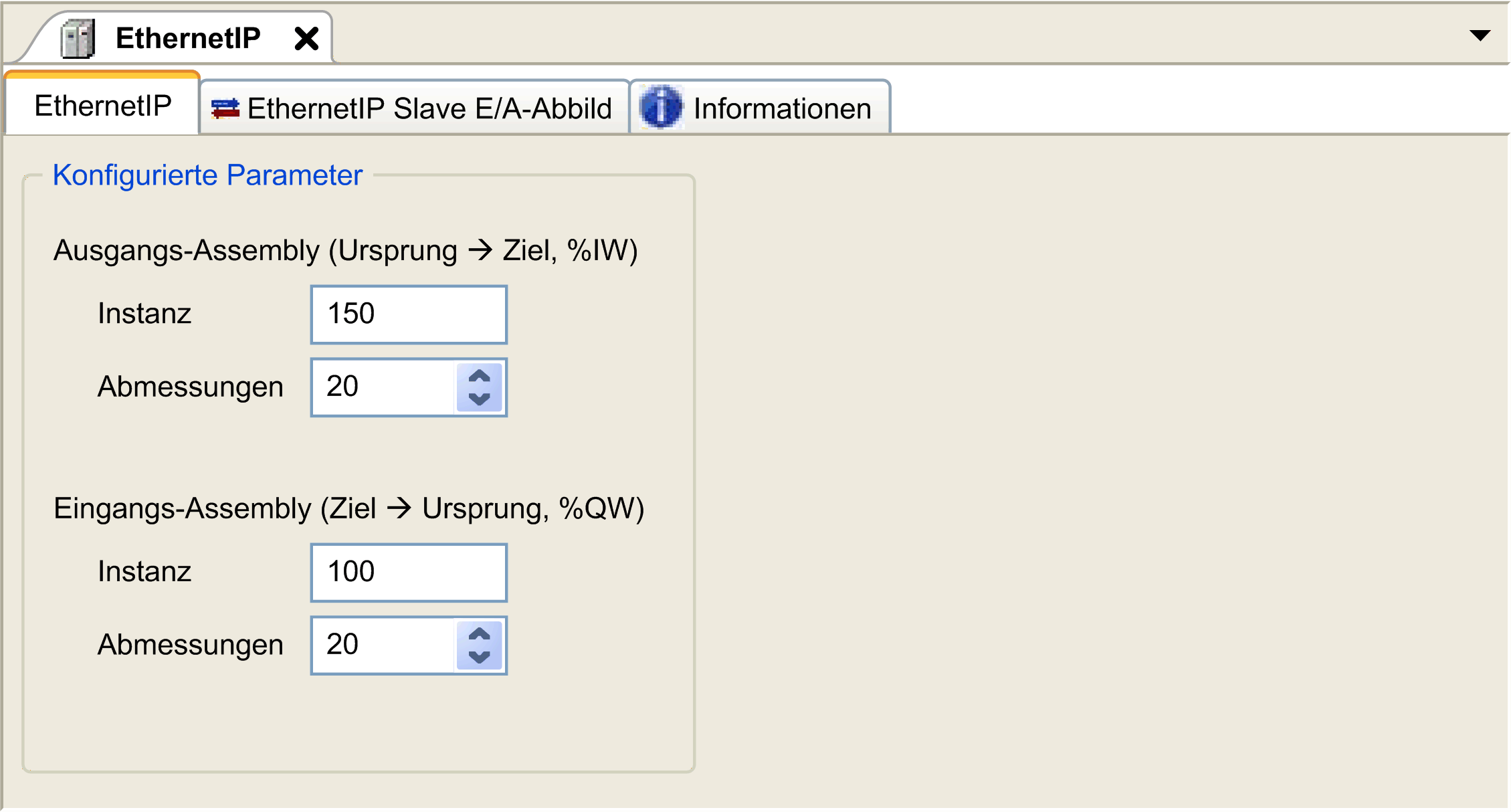Click the Konfigurierte Parameter group title

pyautogui.click(x=207, y=175)
